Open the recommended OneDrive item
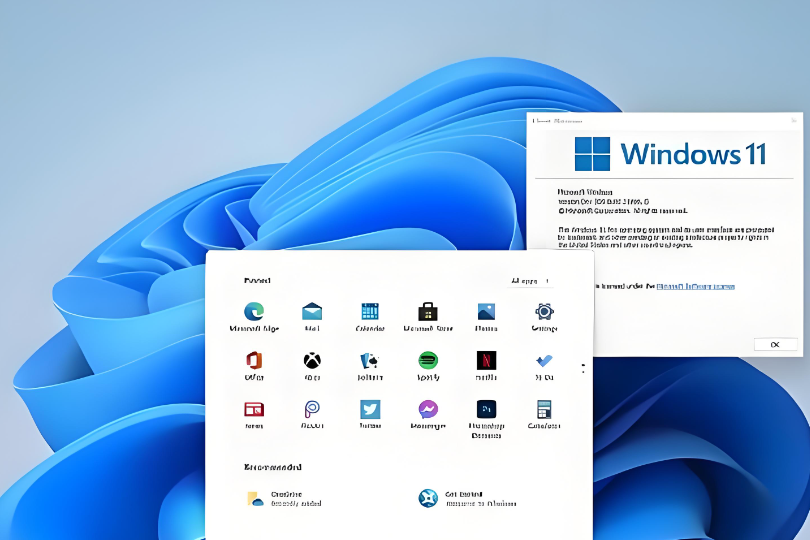The width and height of the screenshot is (810, 540). tap(284, 498)
